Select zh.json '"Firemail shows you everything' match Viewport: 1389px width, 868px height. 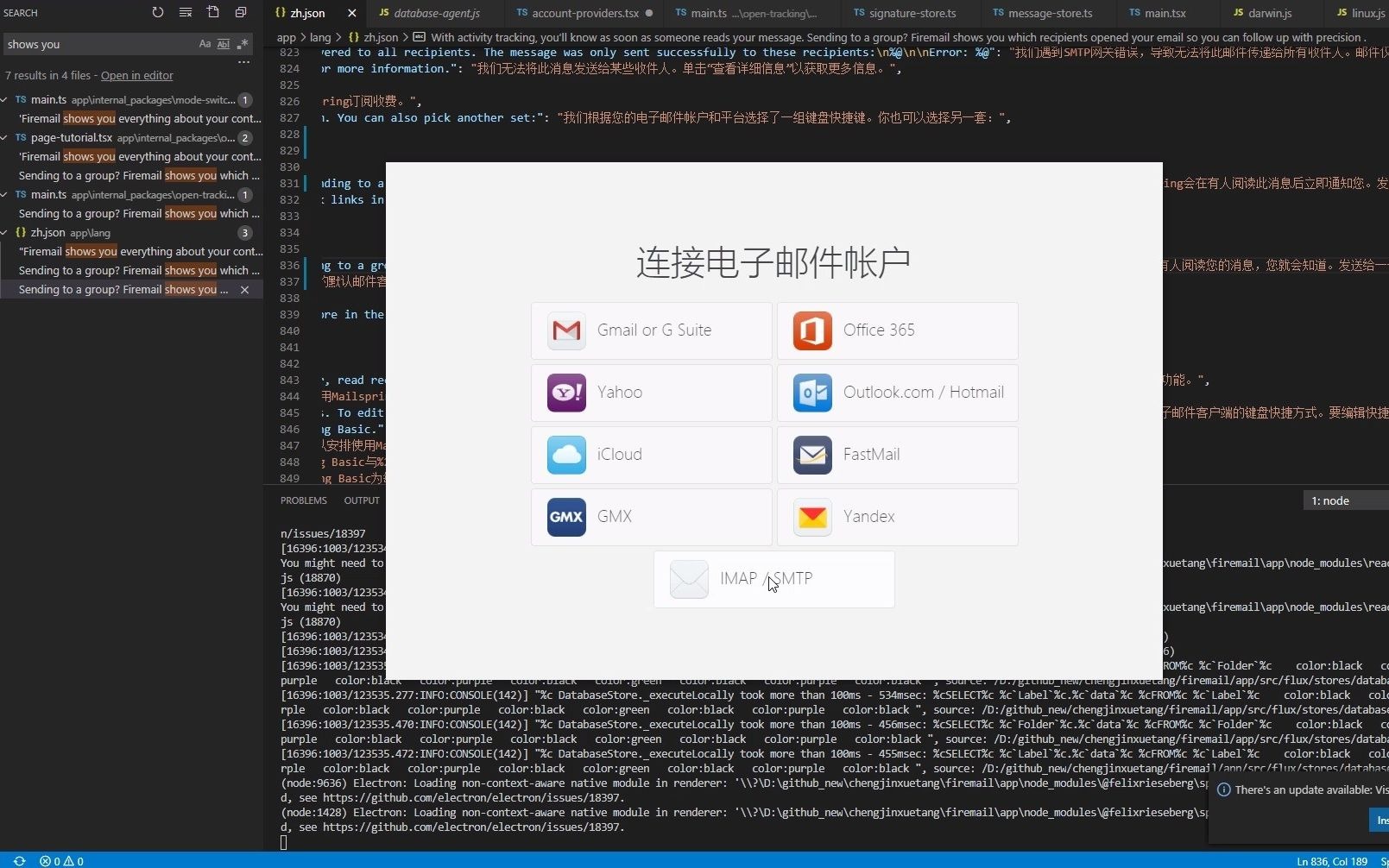140,252
